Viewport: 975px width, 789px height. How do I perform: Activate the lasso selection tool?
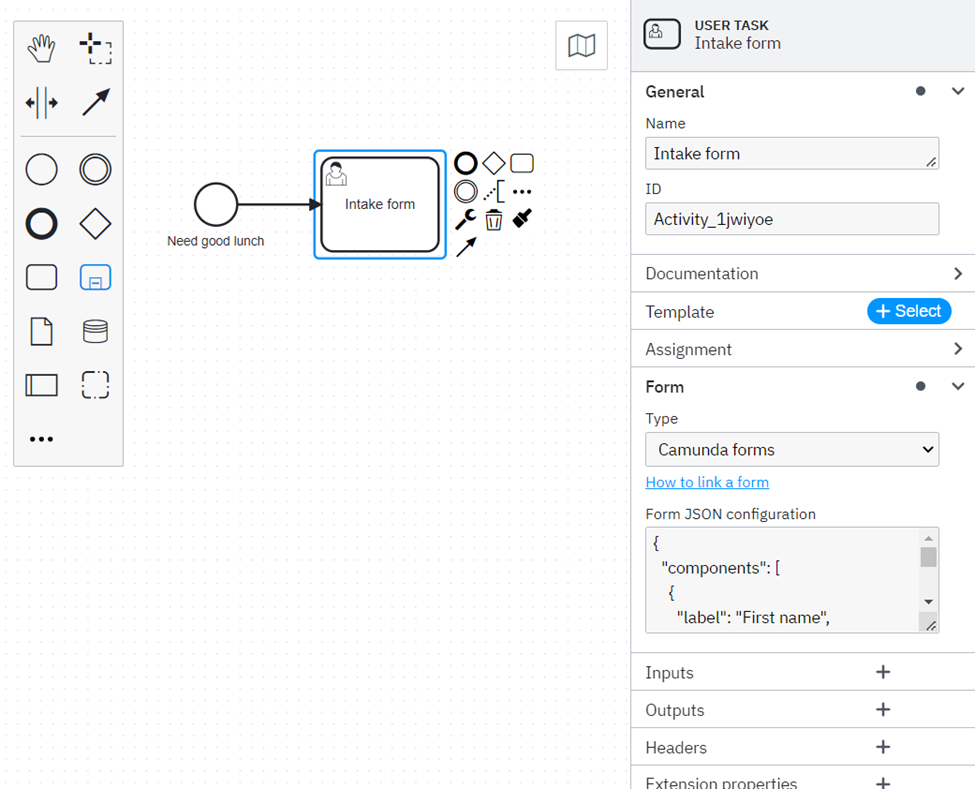[95, 48]
